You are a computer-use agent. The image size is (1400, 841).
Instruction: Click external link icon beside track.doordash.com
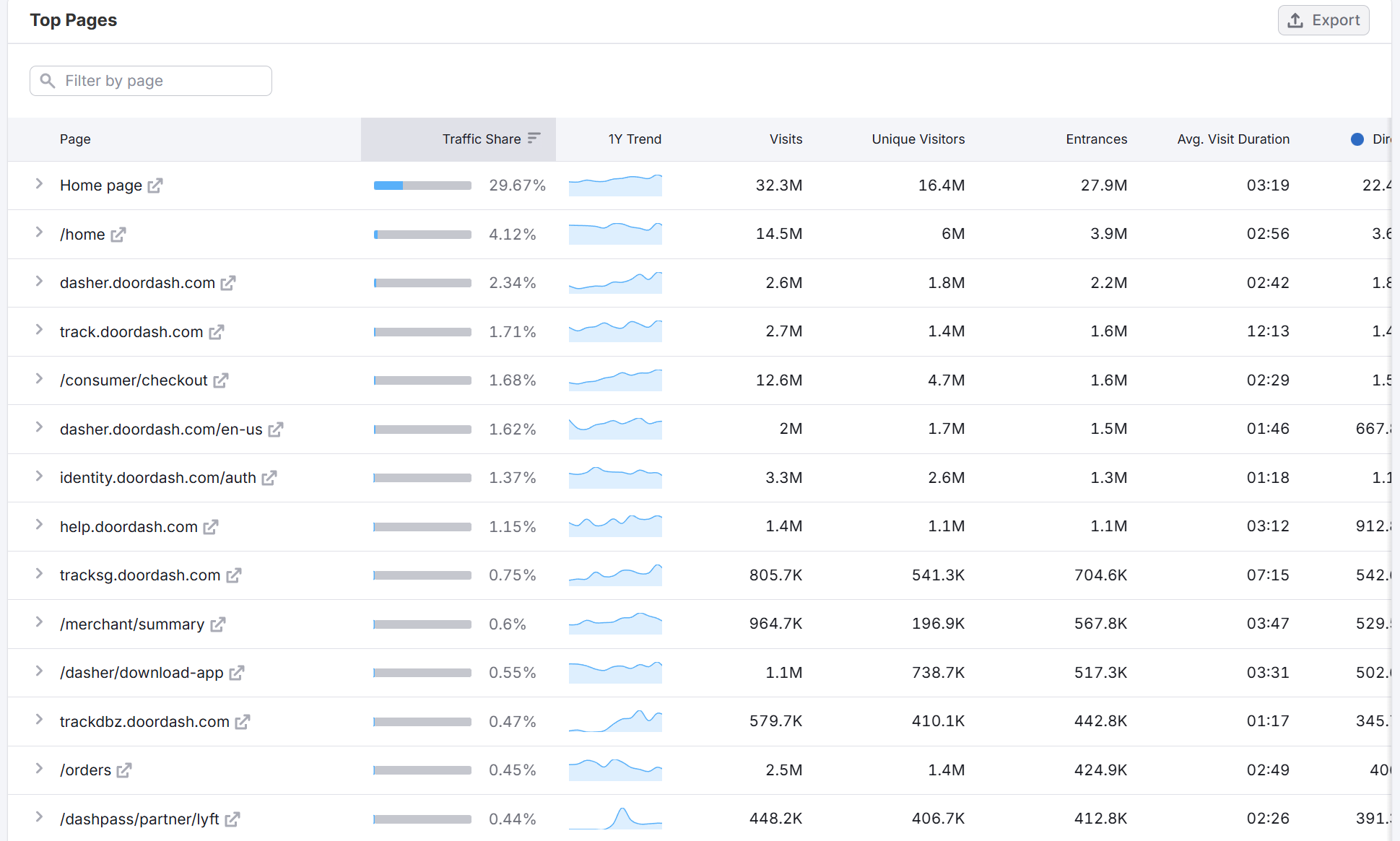(x=217, y=332)
